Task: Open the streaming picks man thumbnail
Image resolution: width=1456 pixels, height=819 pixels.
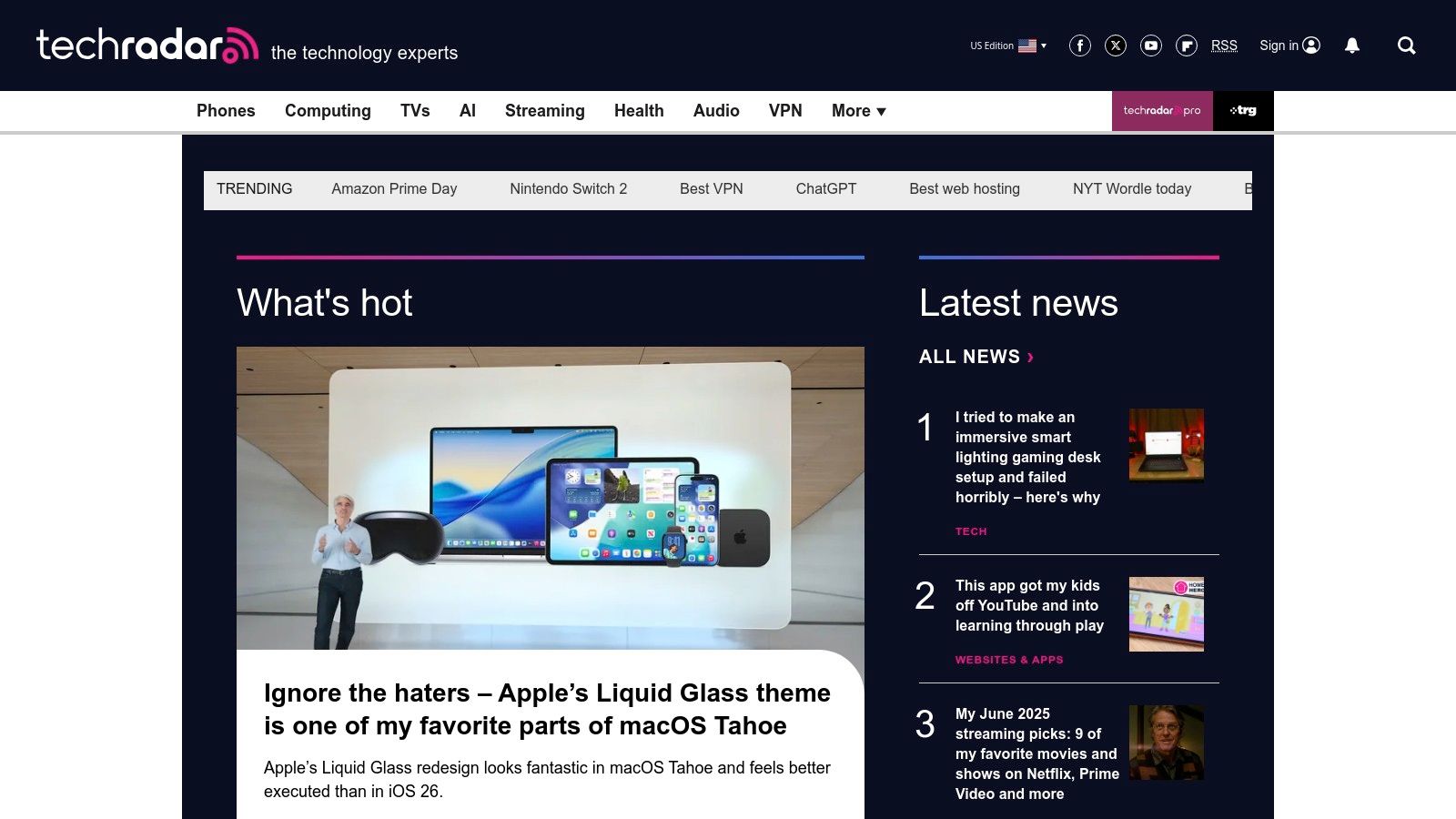Action: point(1167,743)
